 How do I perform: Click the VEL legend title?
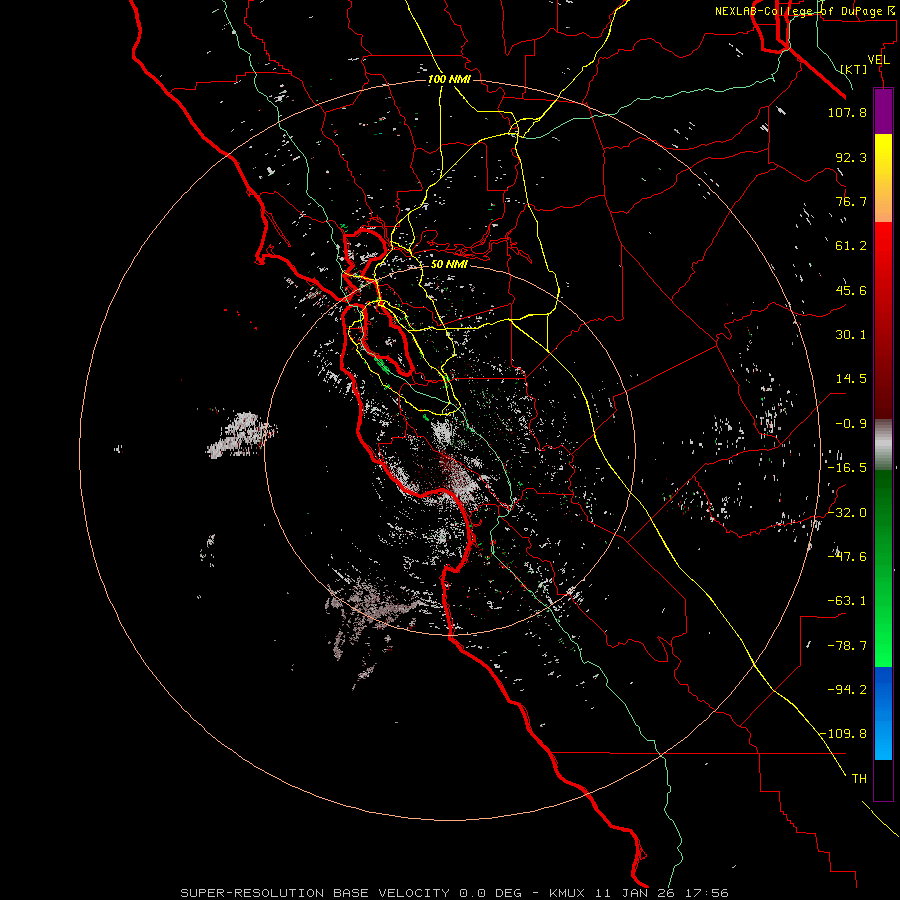[x=878, y=60]
